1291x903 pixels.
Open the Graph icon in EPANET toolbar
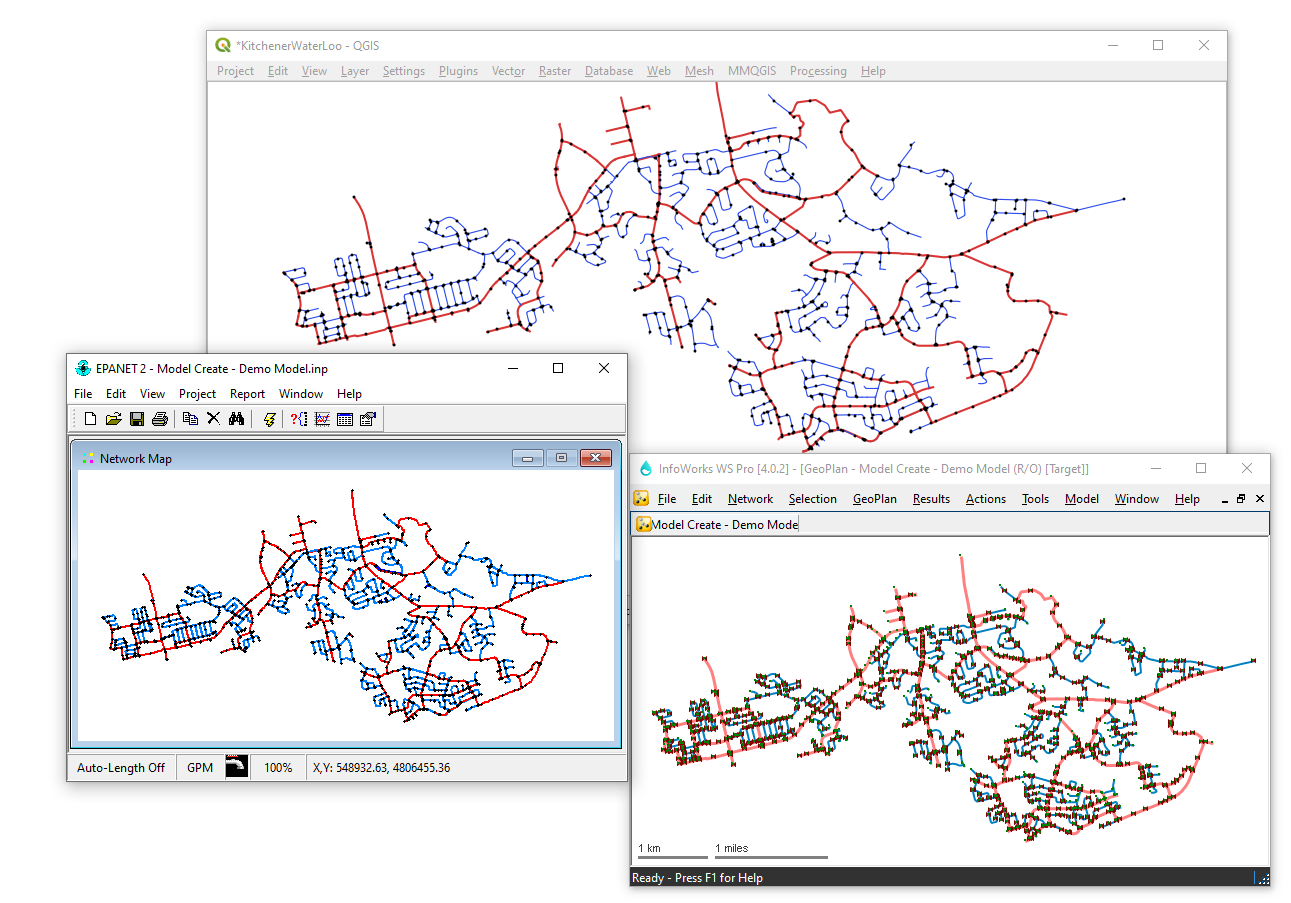(x=322, y=419)
